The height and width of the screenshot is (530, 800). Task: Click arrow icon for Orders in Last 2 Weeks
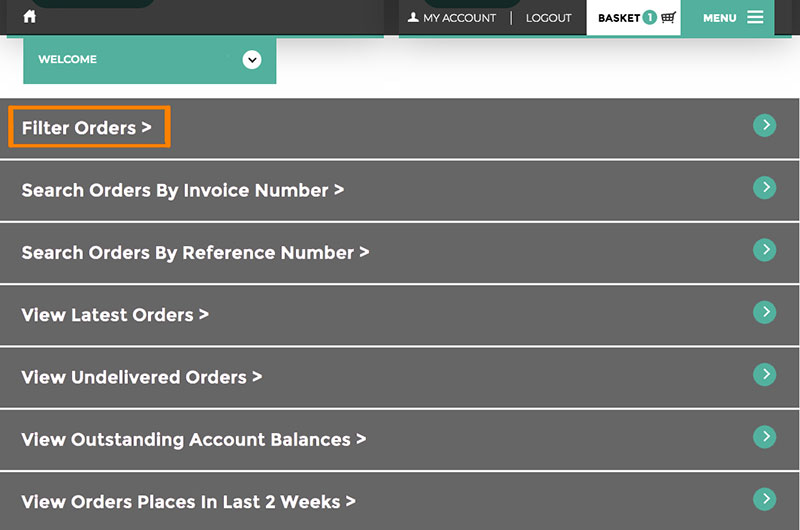tap(764, 498)
